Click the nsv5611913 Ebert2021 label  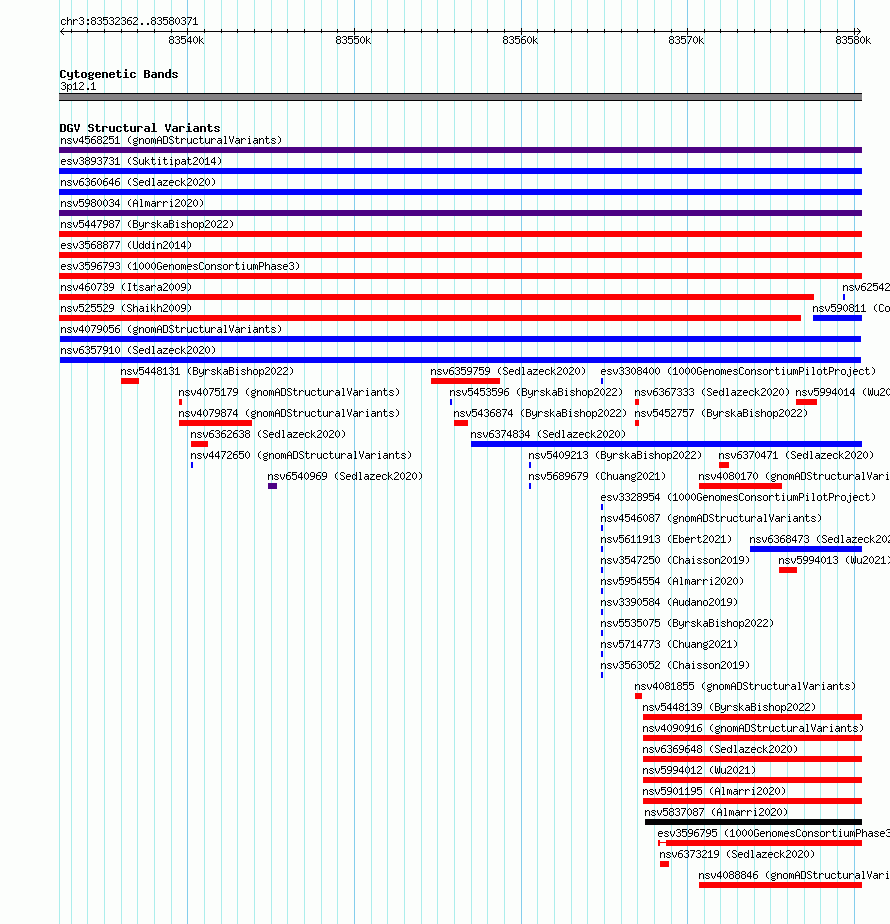point(666,539)
